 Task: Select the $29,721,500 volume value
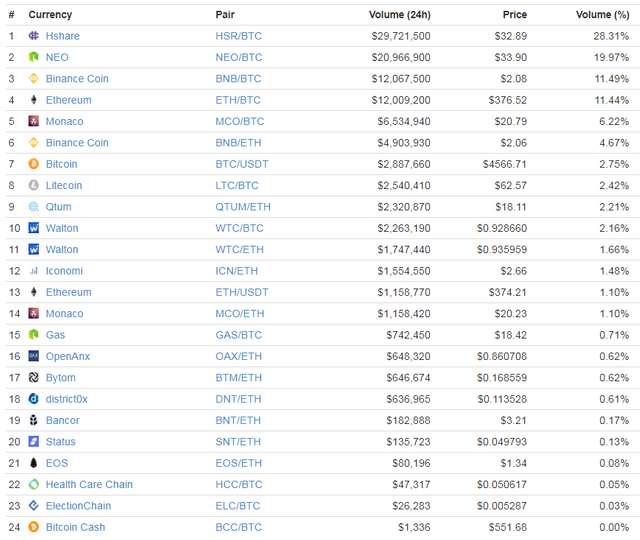point(401,36)
